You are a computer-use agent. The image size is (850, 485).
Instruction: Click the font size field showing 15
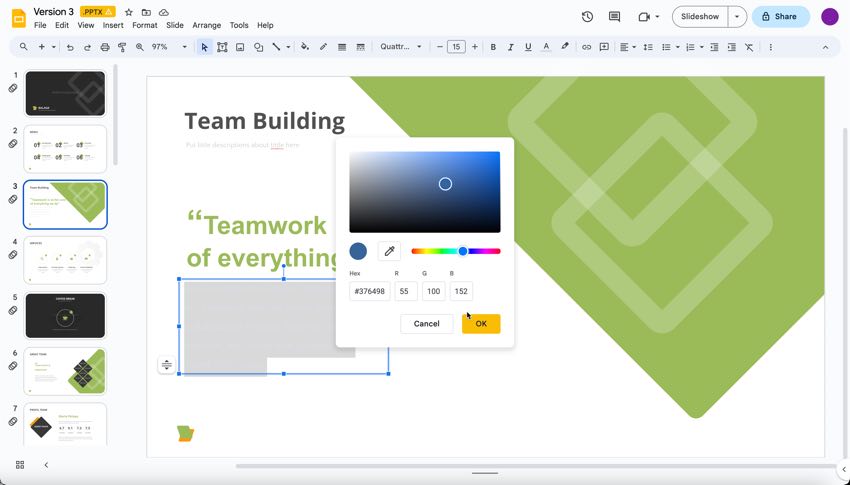coord(456,47)
